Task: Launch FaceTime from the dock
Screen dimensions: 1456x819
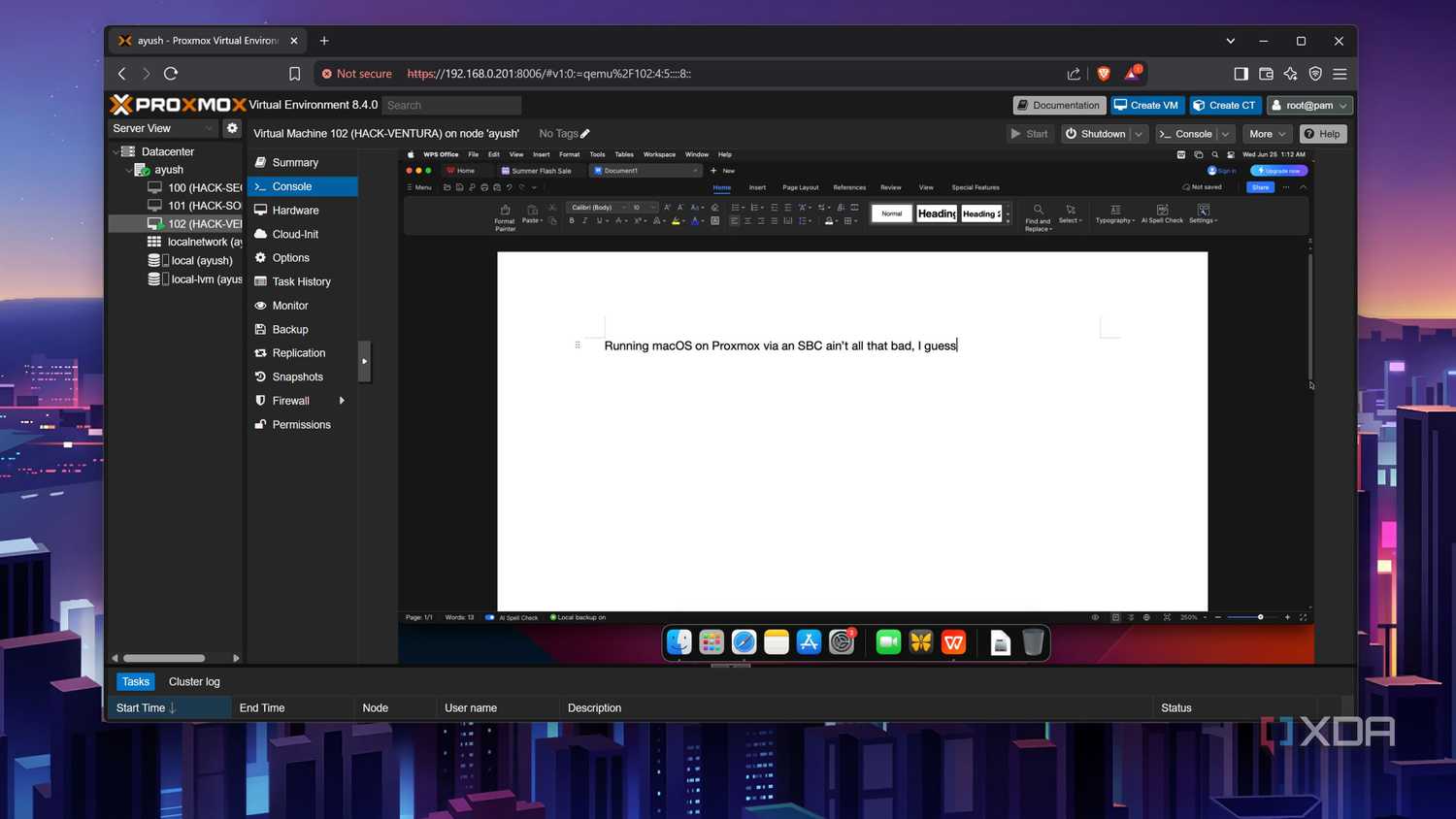Action: [888, 641]
